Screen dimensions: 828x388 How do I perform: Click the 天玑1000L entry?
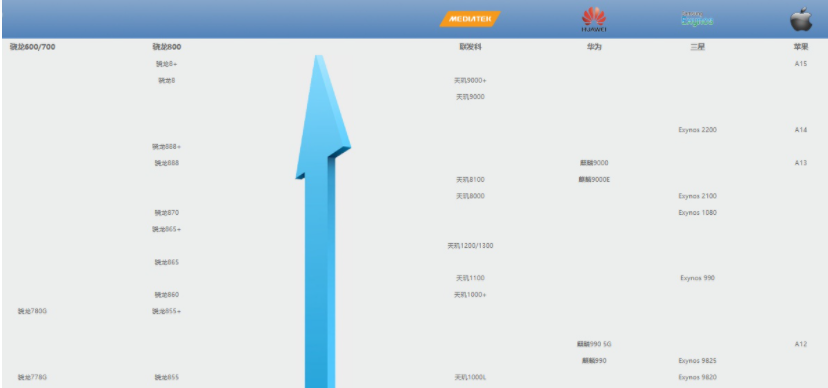pyautogui.click(x=470, y=377)
